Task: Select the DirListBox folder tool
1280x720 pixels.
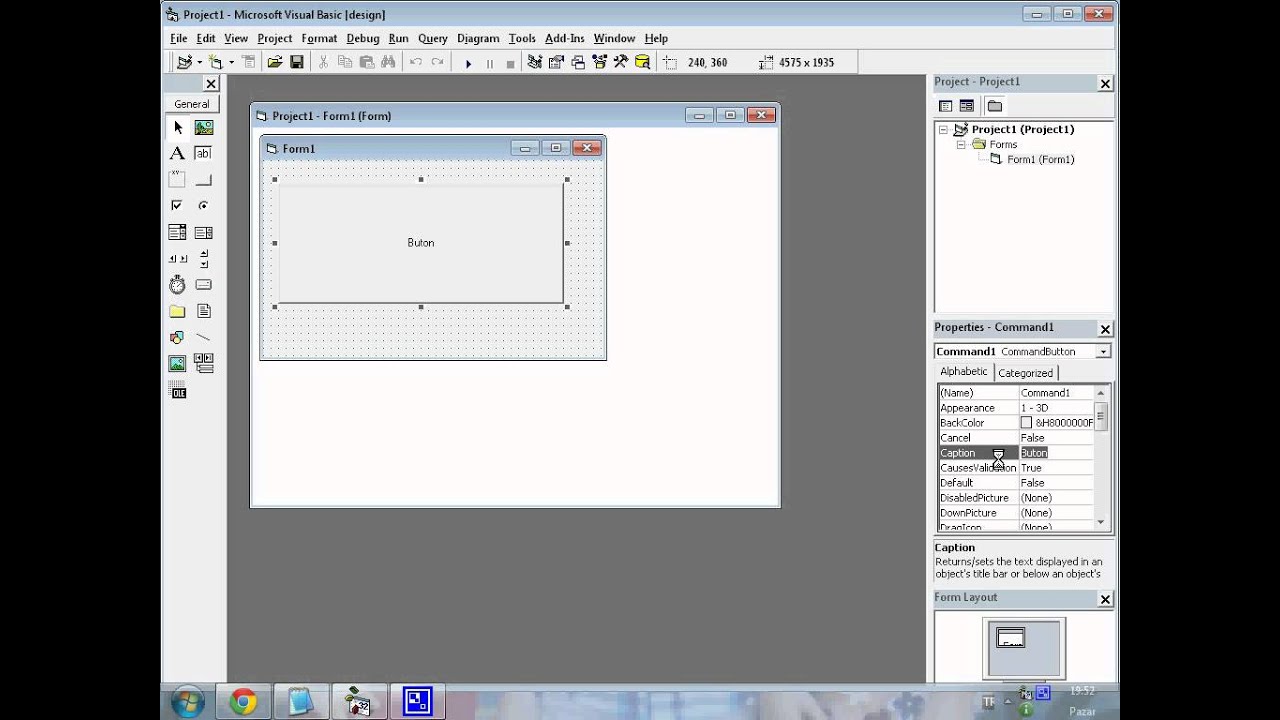Action: 177,311
